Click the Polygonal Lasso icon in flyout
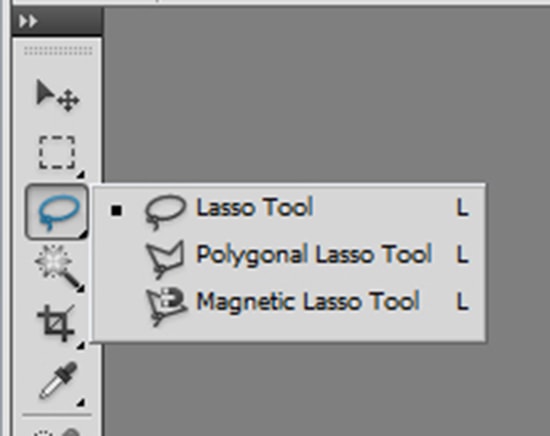Image resolution: width=550 pixels, height=436 pixels. [x=165, y=259]
